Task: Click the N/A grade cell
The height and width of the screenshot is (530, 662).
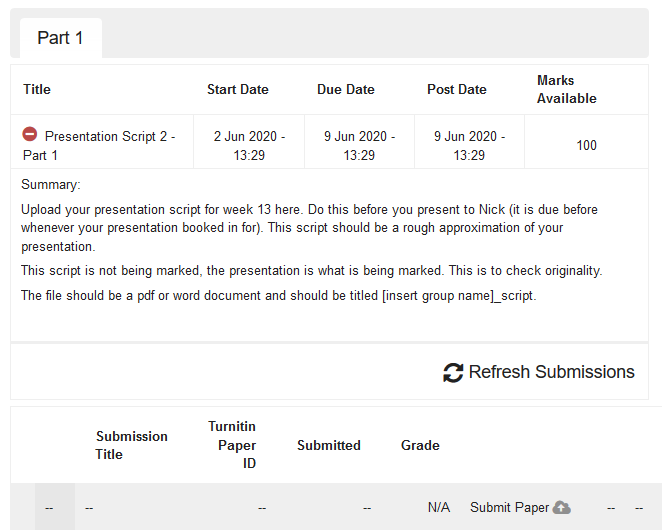Action: pos(439,507)
